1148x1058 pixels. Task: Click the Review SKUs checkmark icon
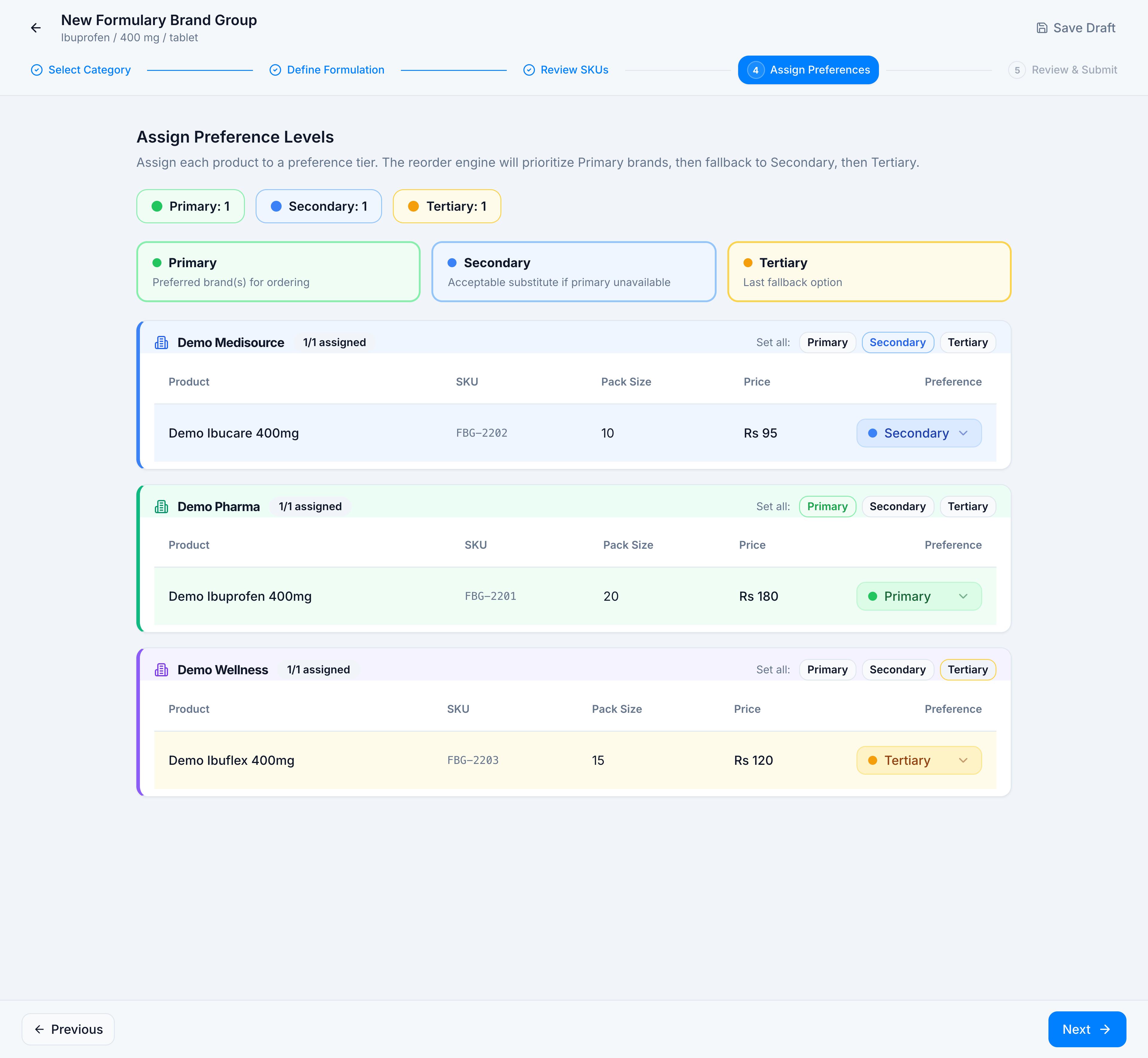pyautogui.click(x=529, y=70)
